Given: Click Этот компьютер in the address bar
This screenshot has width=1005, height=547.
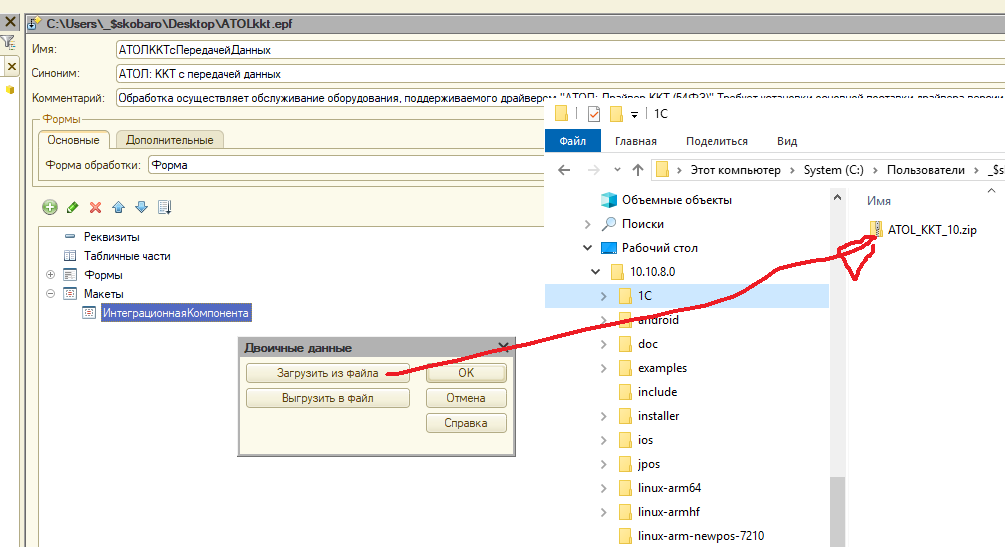Looking at the screenshot, I should (x=735, y=170).
